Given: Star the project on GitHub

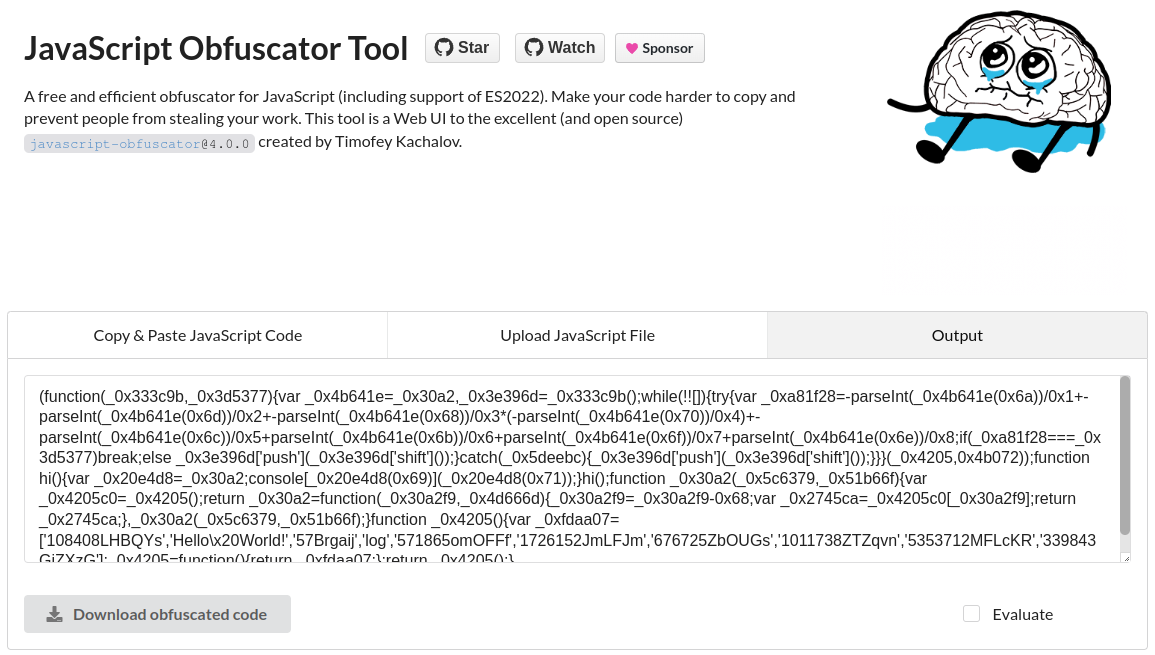Looking at the screenshot, I should (463, 48).
